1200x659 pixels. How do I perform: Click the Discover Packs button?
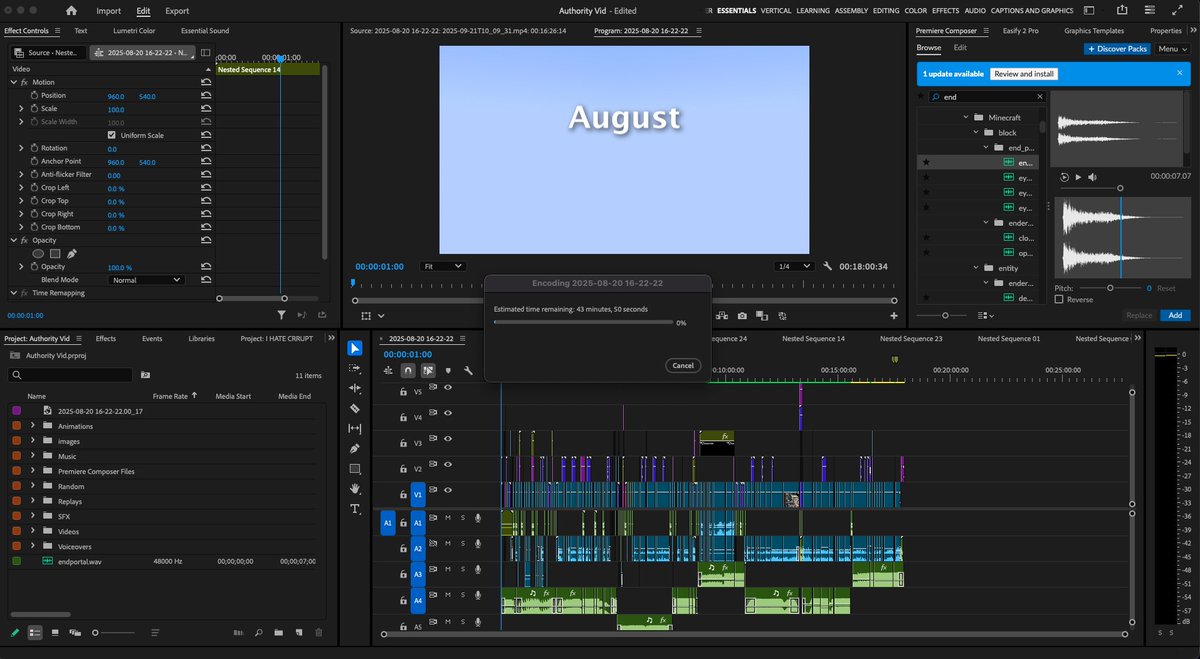tap(1116, 48)
